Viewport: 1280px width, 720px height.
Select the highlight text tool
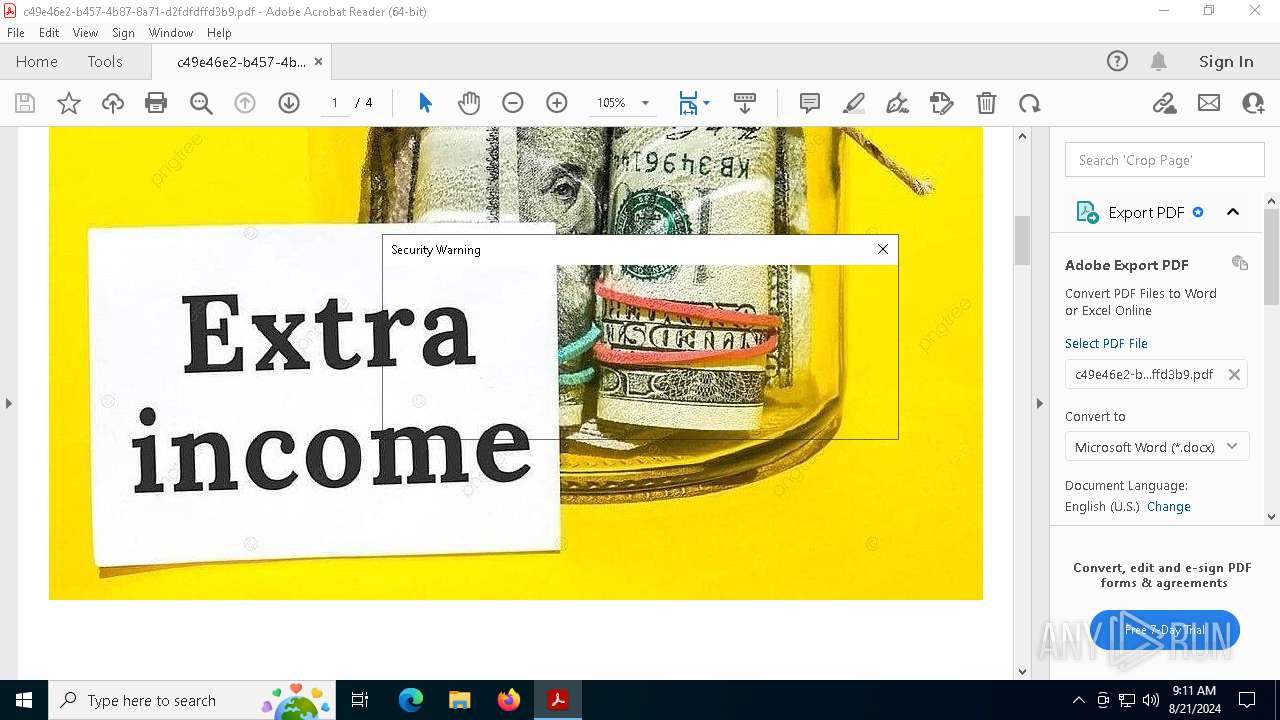click(x=854, y=103)
